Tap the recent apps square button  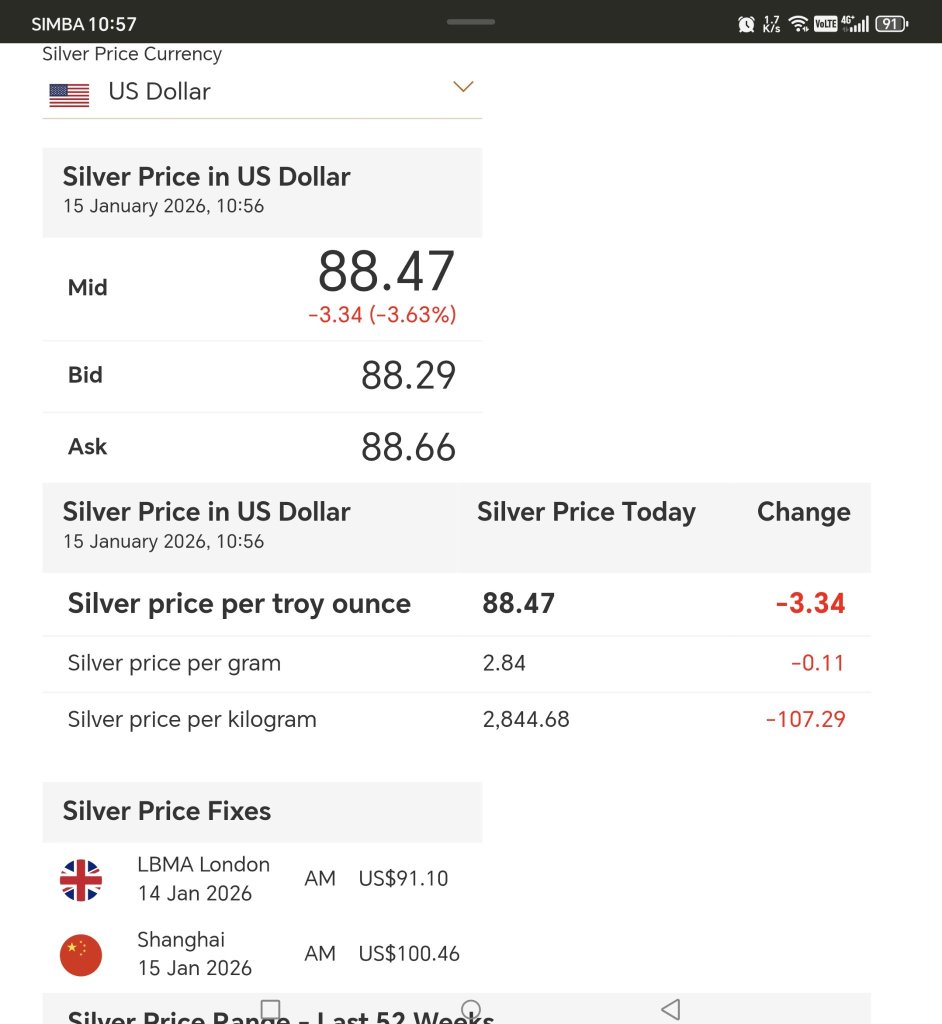click(x=270, y=1009)
